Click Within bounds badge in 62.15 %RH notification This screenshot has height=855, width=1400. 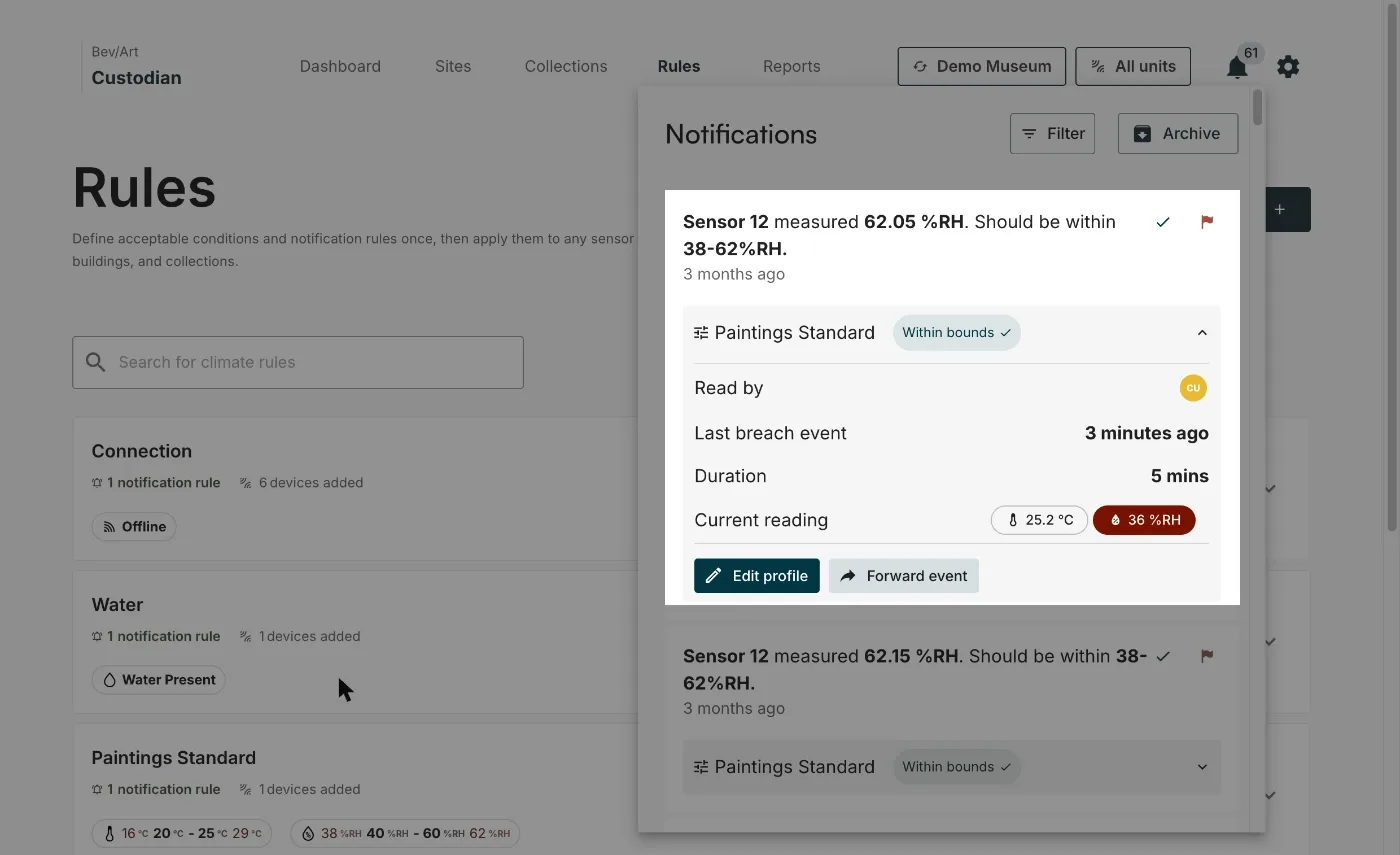click(x=956, y=767)
